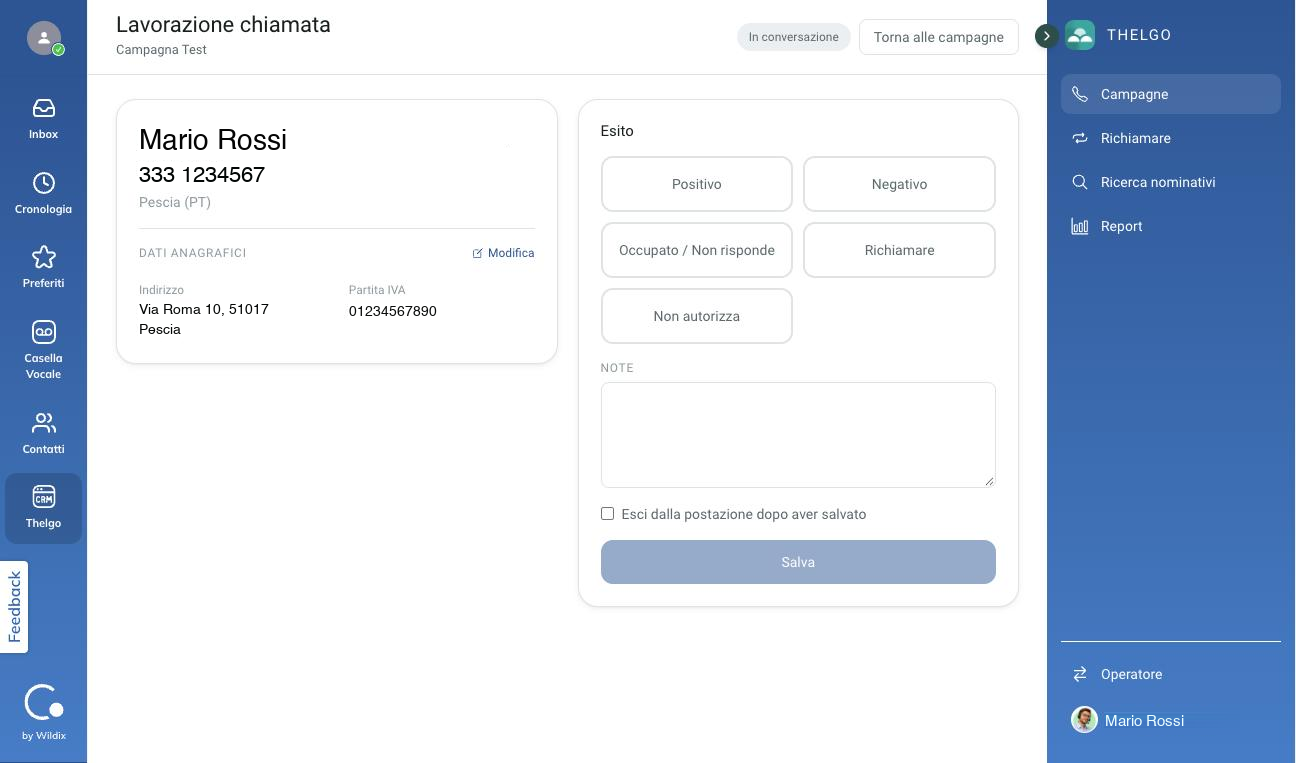
Task: Click the Richiamare repeat icon
Action: point(1080,138)
